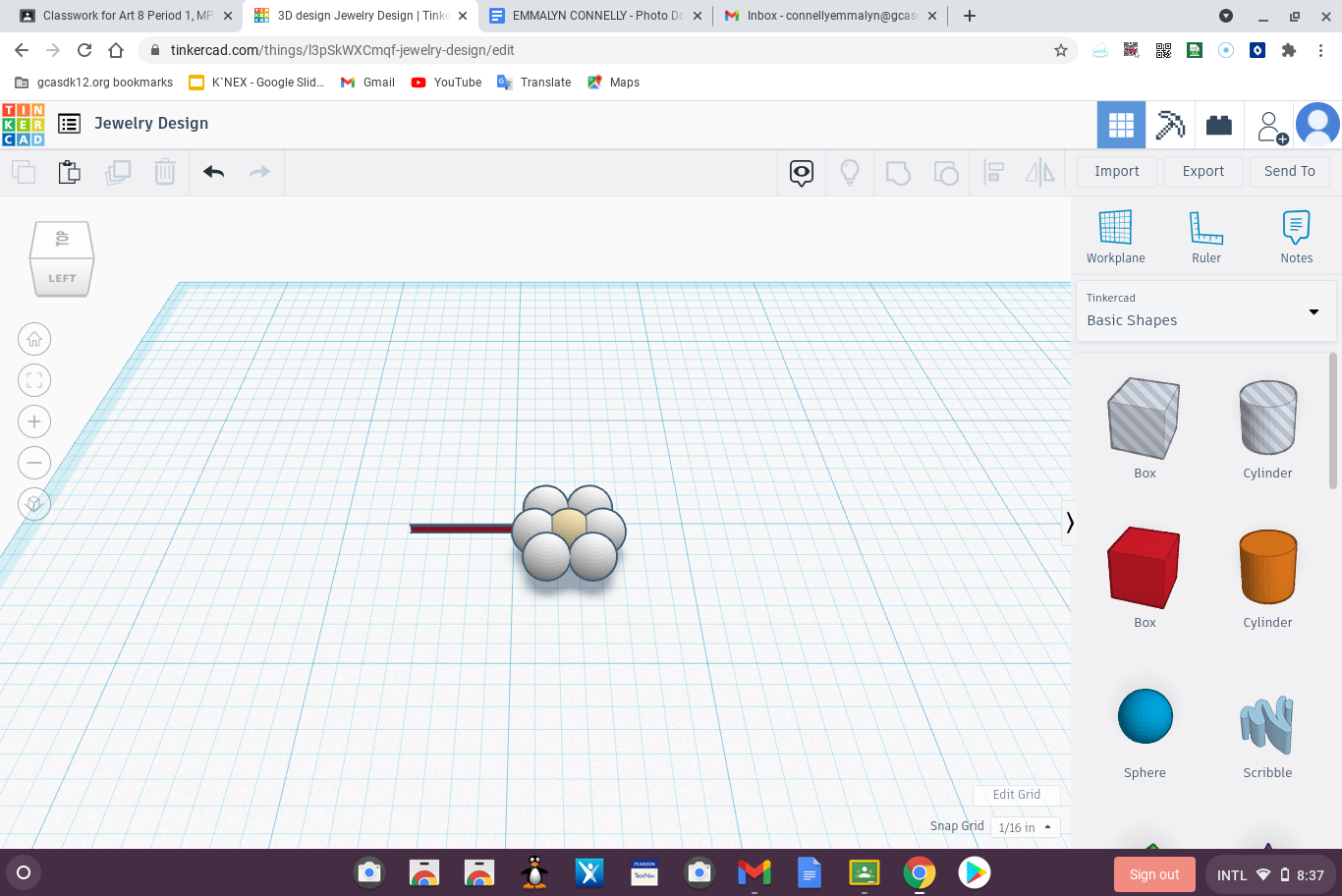Image resolution: width=1342 pixels, height=896 pixels.
Task: Open the Align tool
Action: 993,172
